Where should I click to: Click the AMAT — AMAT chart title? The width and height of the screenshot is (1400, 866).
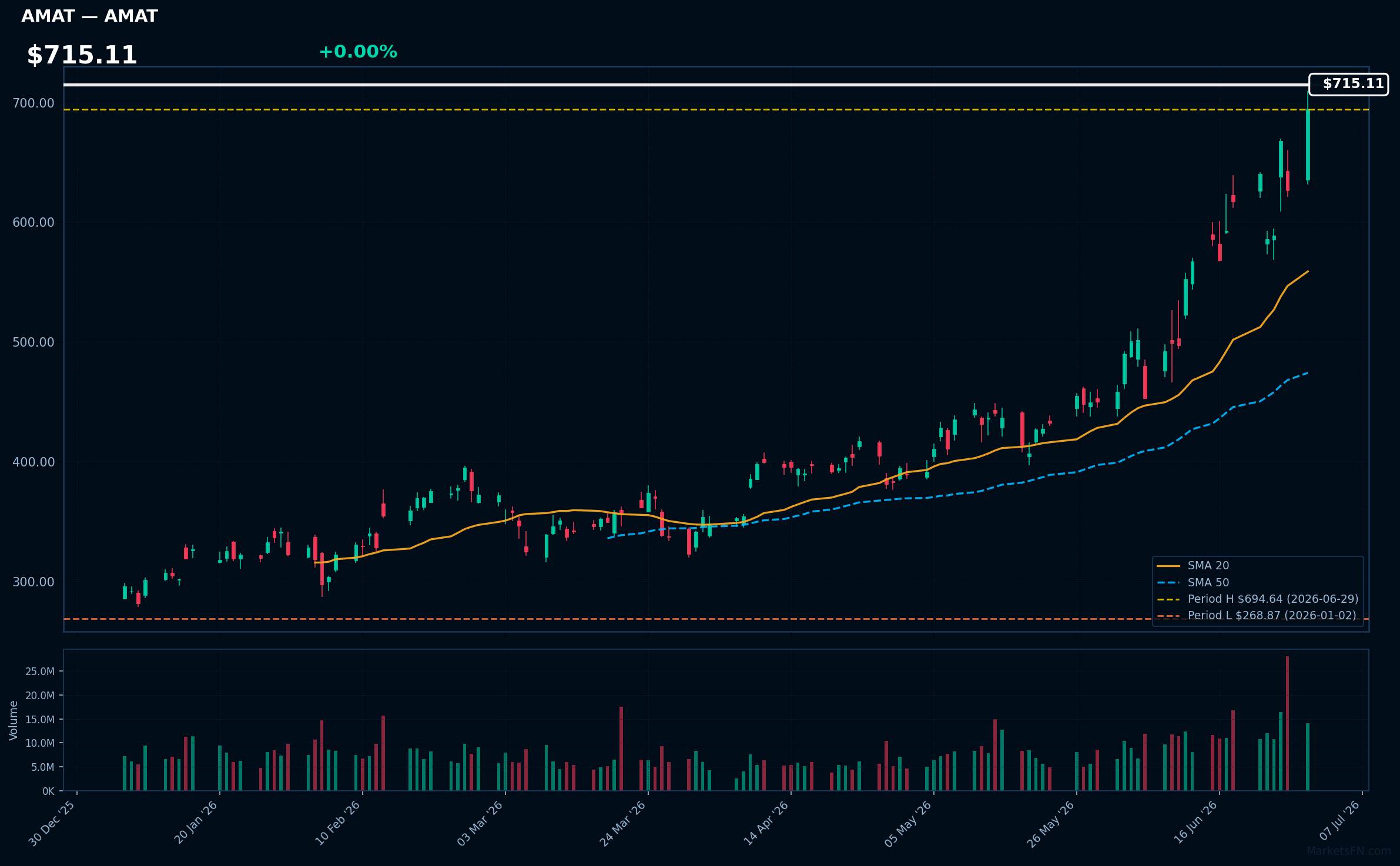pos(89,16)
